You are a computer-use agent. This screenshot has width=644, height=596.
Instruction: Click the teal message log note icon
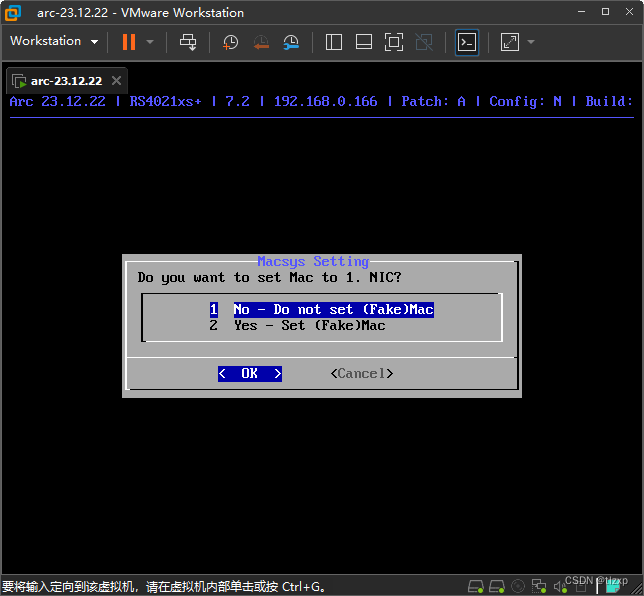(613, 586)
